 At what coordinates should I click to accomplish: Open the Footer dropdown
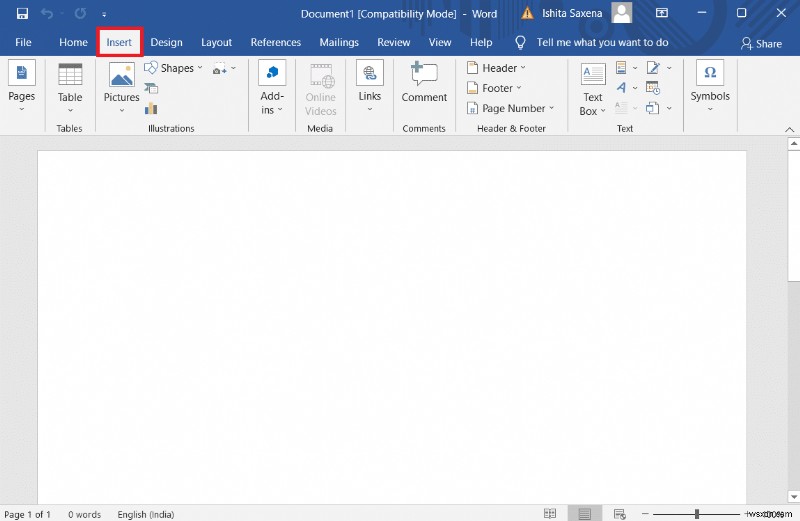[x=494, y=88]
